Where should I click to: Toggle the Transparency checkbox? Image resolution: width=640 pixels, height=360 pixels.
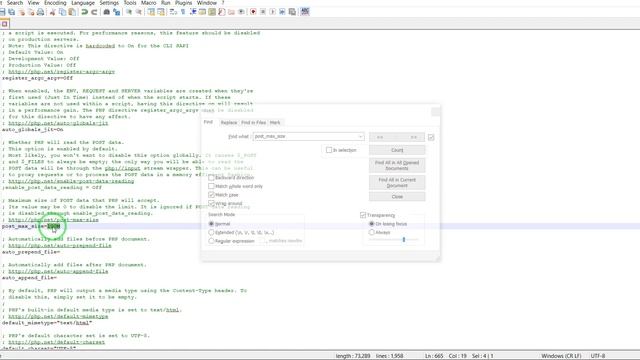tap(363, 215)
